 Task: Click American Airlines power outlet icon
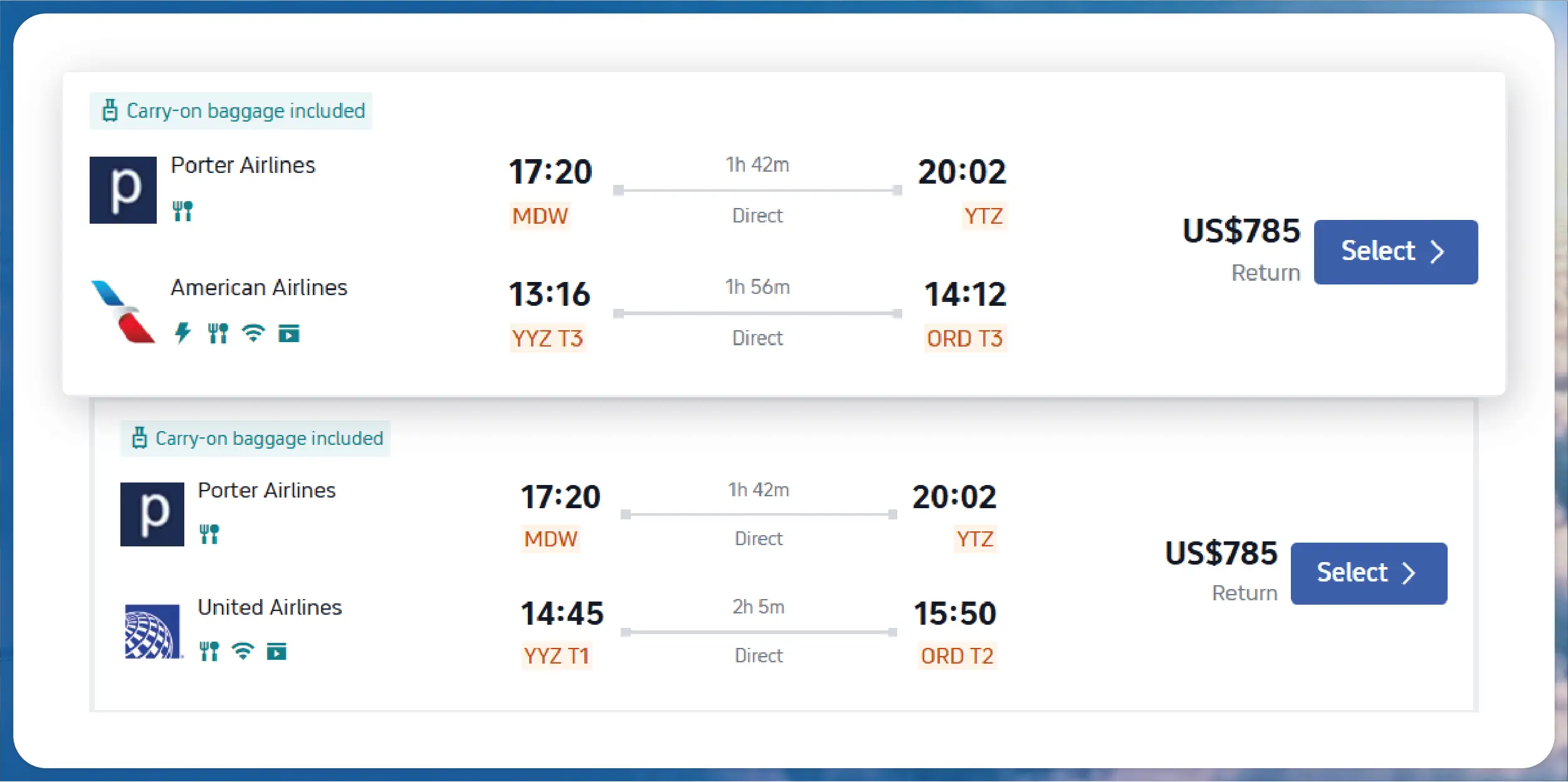pyautogui.click(x=182, y=333)
